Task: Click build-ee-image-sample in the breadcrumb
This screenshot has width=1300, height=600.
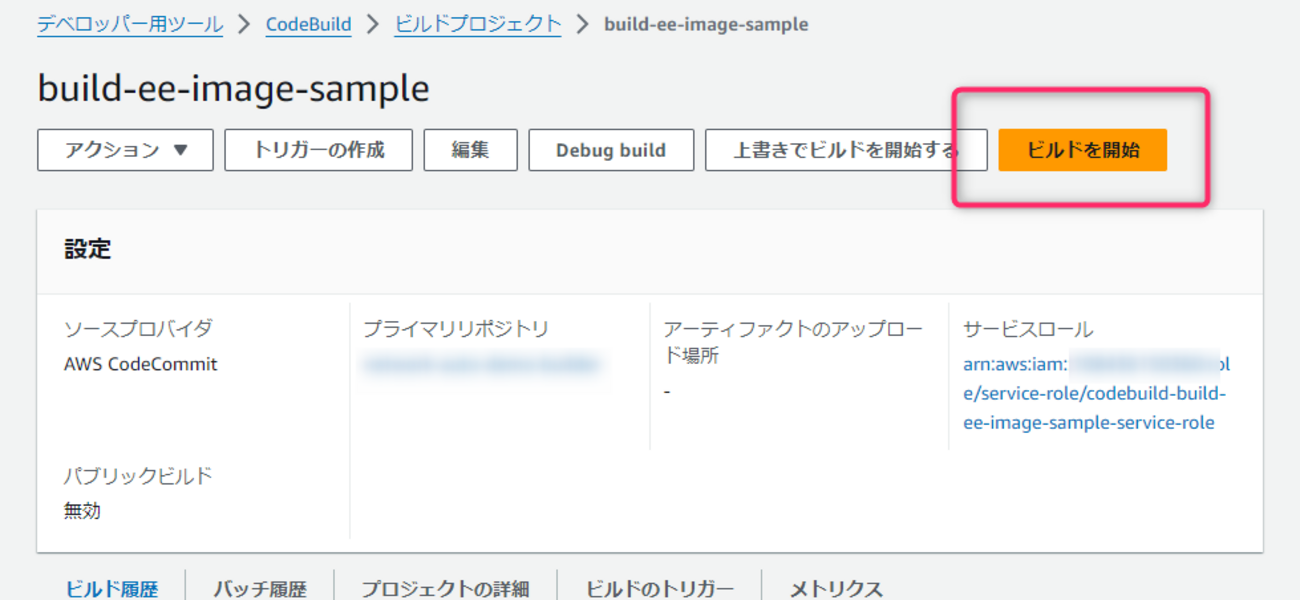Action: [706, 24]
